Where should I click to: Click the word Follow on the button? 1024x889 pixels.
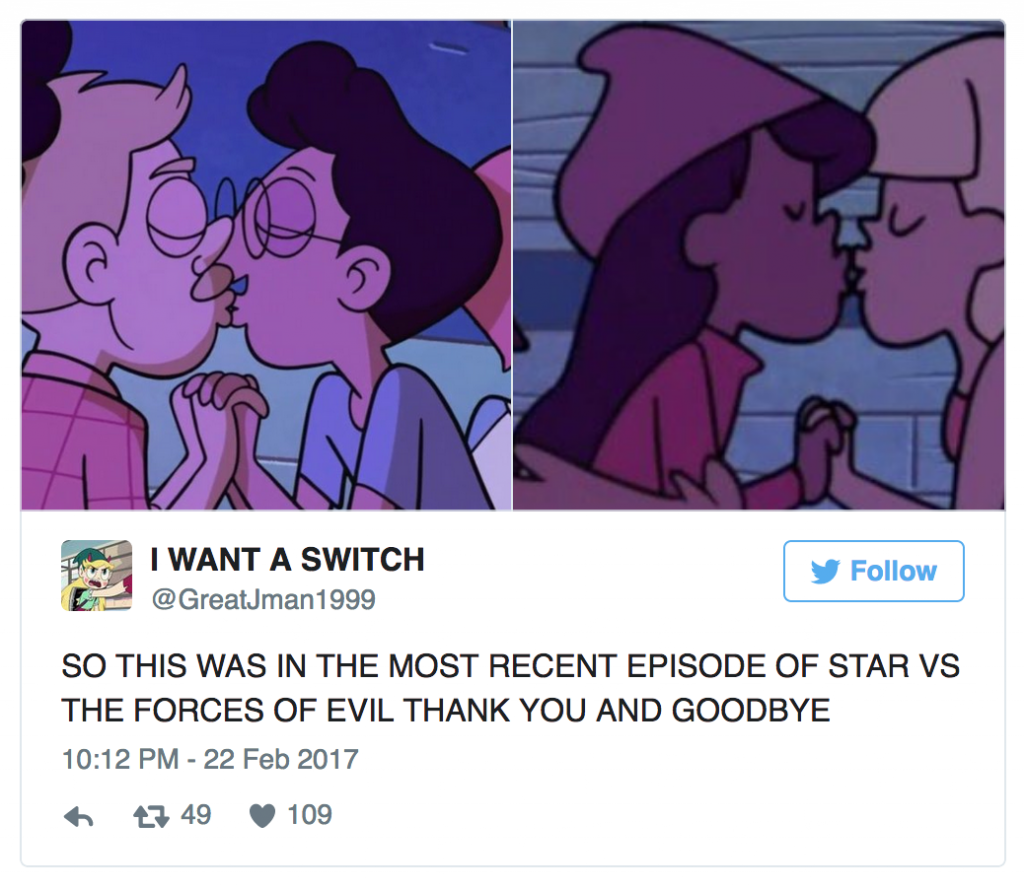(x=893, y=572)
